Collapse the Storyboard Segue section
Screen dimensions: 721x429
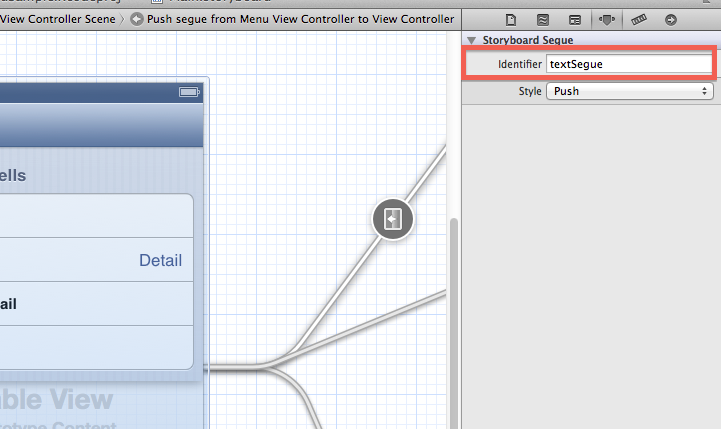pyautogui.click(x=471, y=40)
